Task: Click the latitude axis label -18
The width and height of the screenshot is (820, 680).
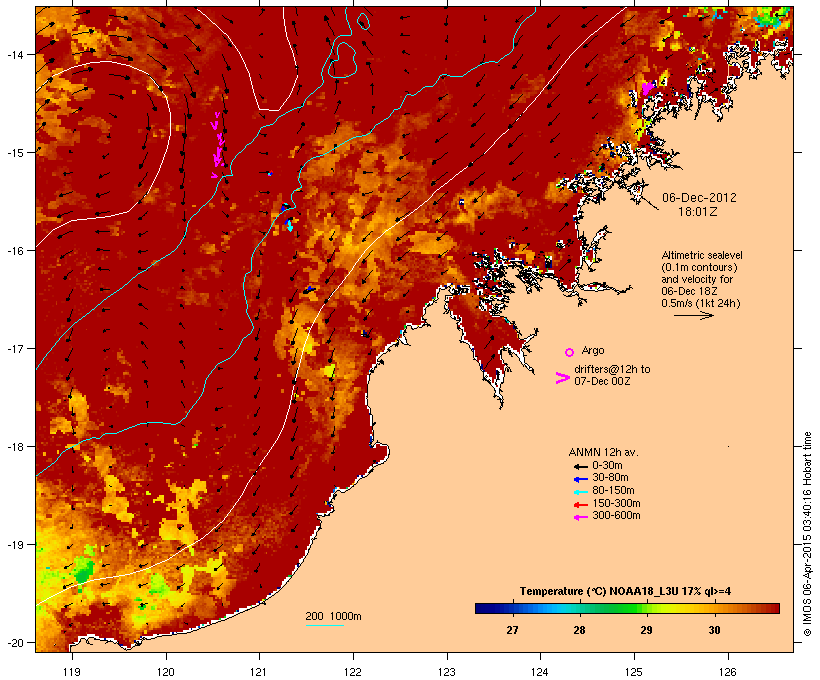Action: pyautogui.click(x=15, y=446)
